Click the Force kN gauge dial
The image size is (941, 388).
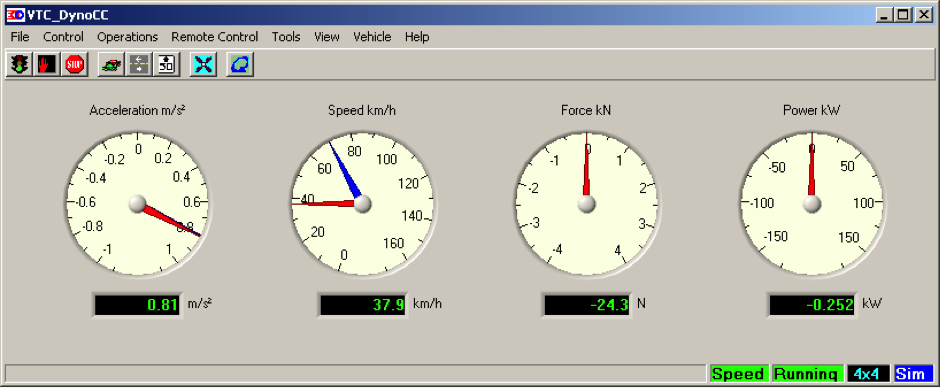pyautogui.click(x=586, y=204)
